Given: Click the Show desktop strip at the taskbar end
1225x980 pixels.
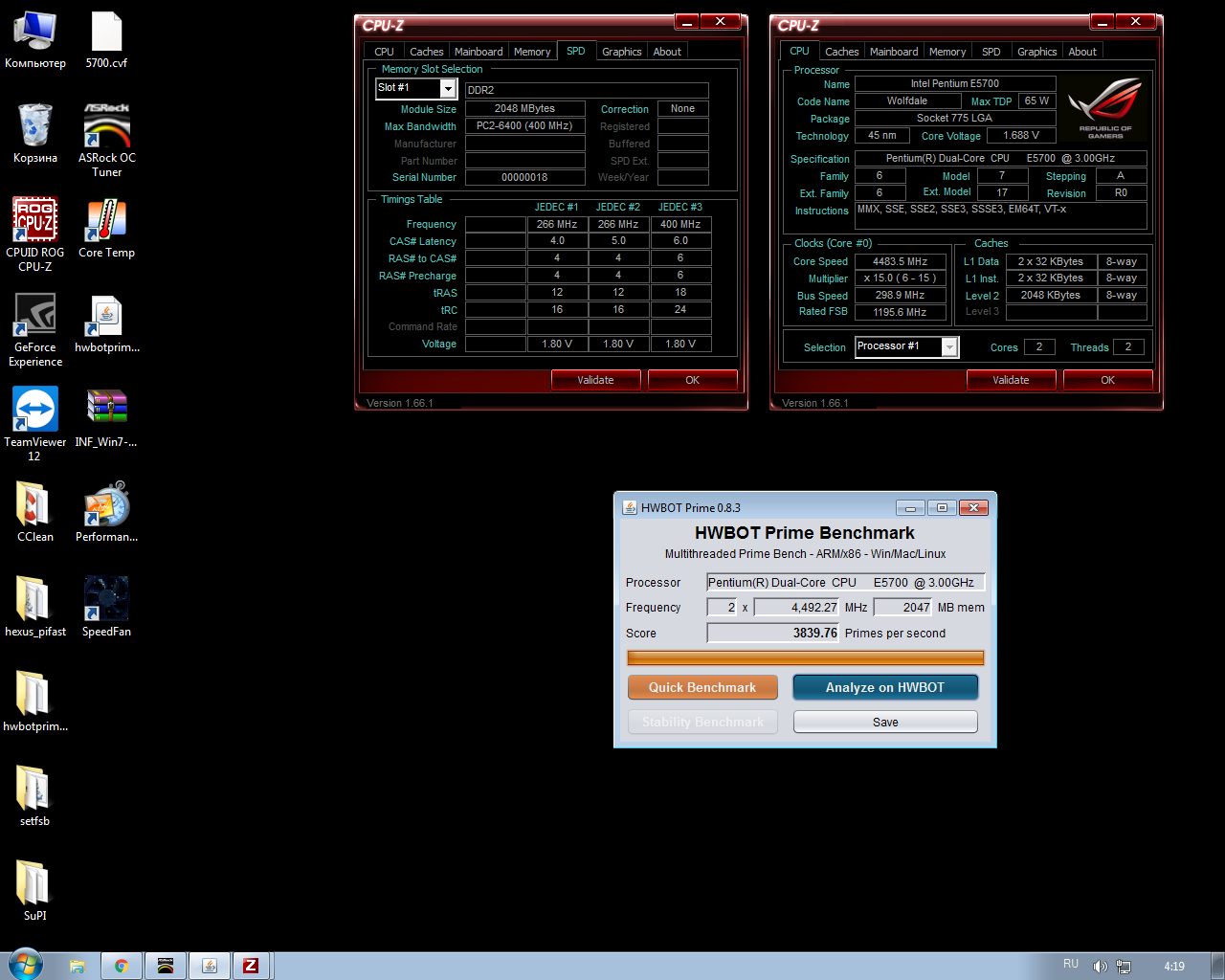Looking at the screenshot, I should point(1217,966).
